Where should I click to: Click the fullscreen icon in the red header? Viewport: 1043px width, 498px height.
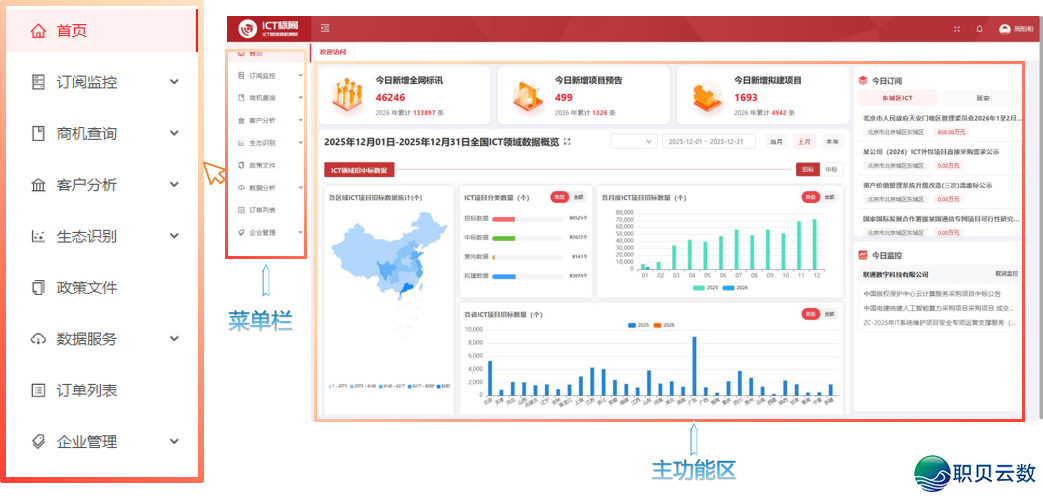click(957, 29)
